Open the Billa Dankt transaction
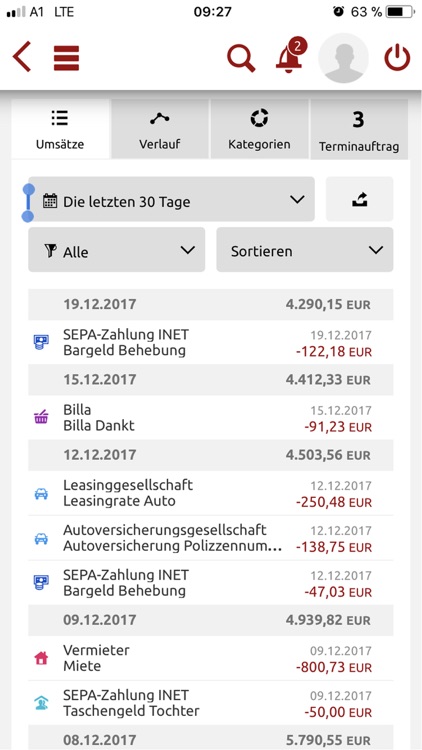 click(x=211, y=418)
